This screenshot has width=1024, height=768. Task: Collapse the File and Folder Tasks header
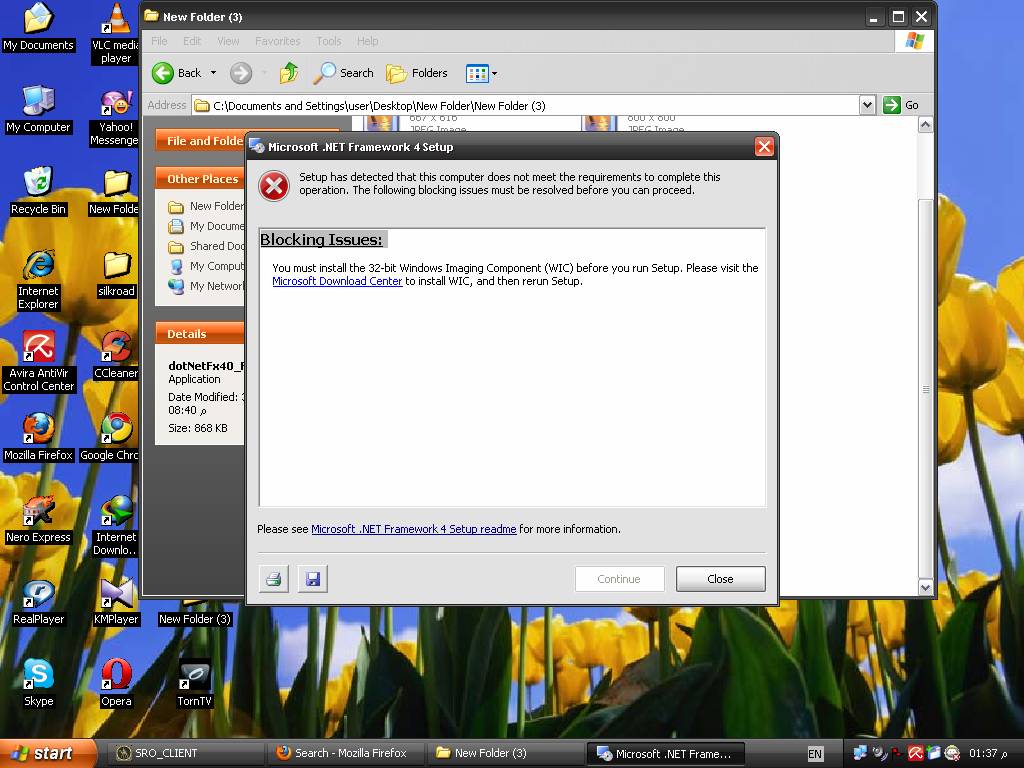click(200, 140)
